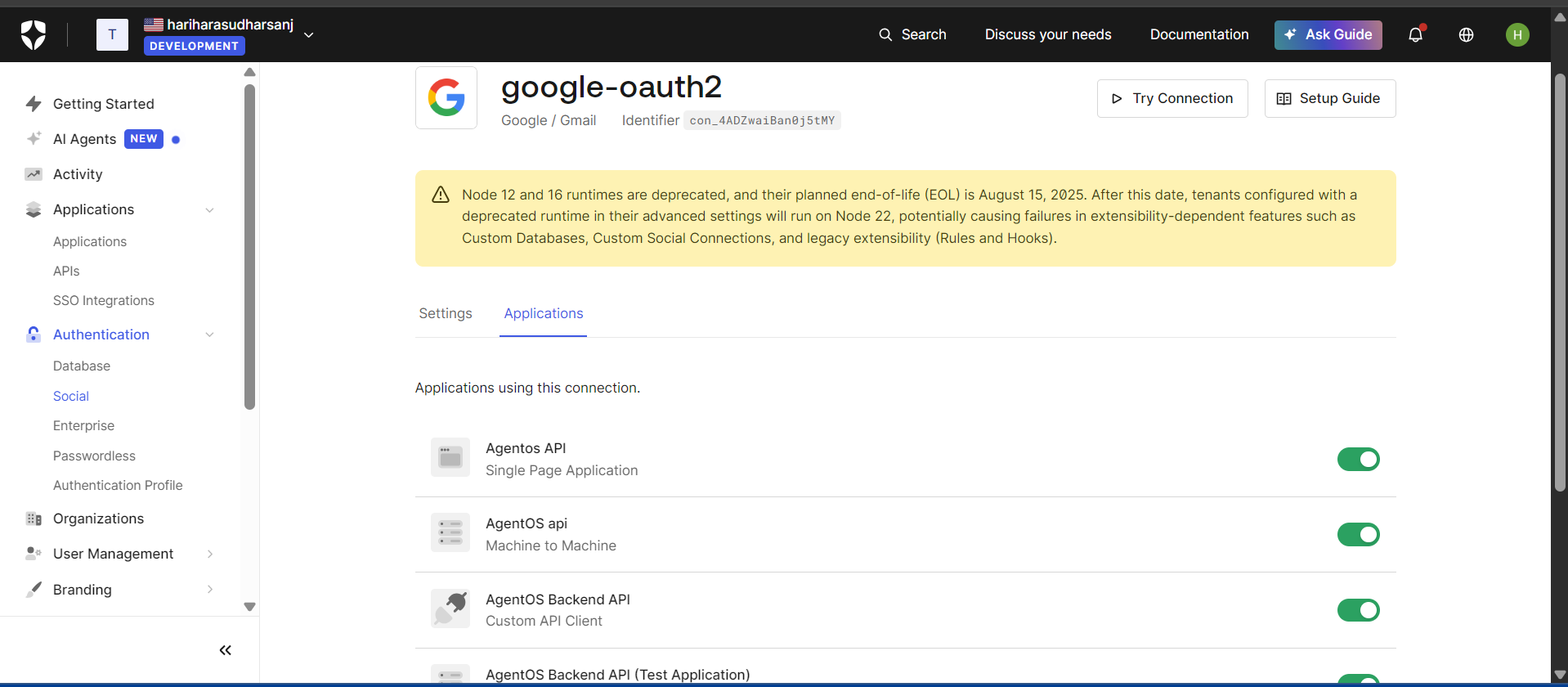
Task: Click the Applications layers icon
Action: (x=34, y=209)
